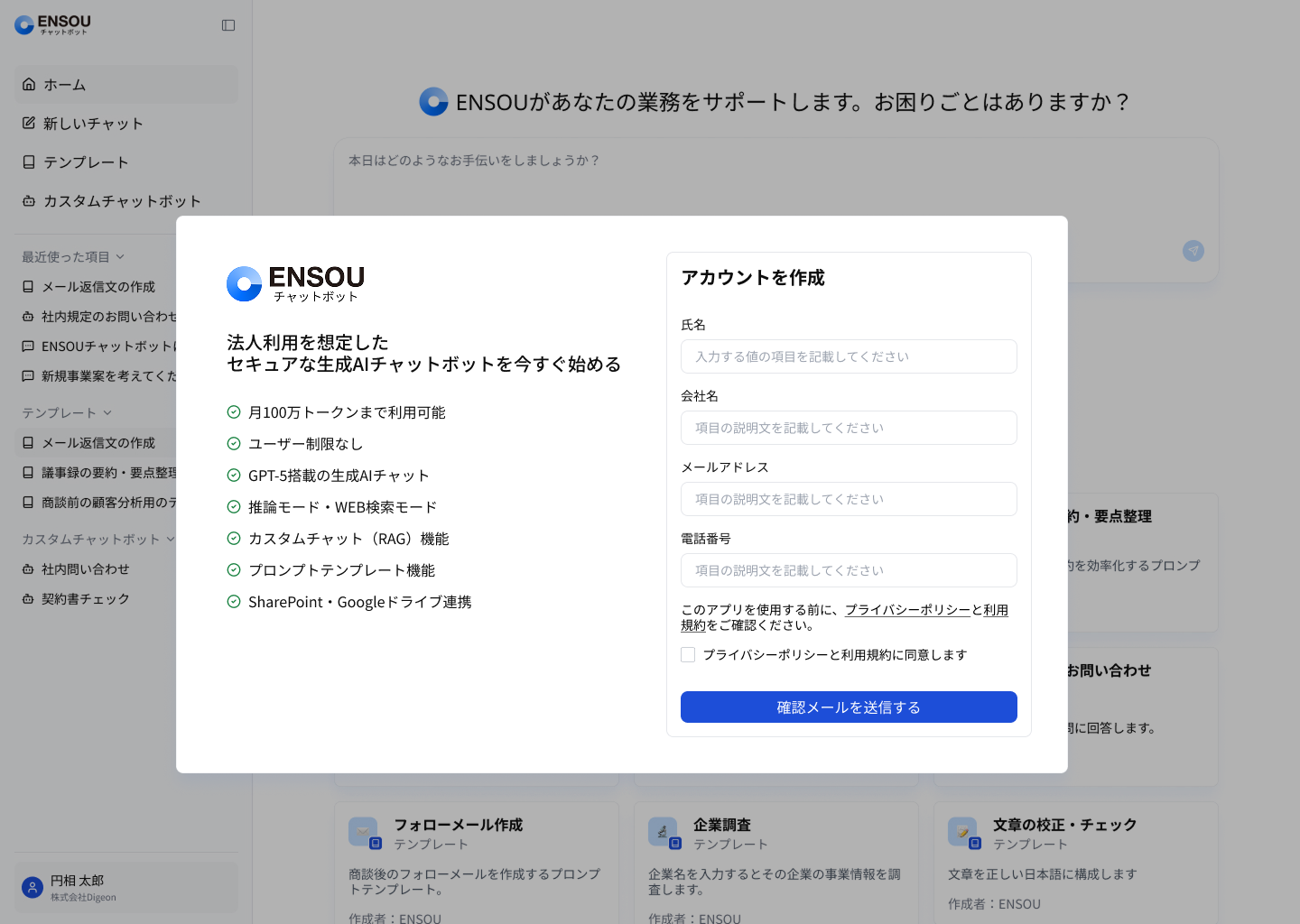Click the check icon beside プロンプトテンプレート機能
The width and height of the screenshot is (1300, 924).
(x=234, y=569)
